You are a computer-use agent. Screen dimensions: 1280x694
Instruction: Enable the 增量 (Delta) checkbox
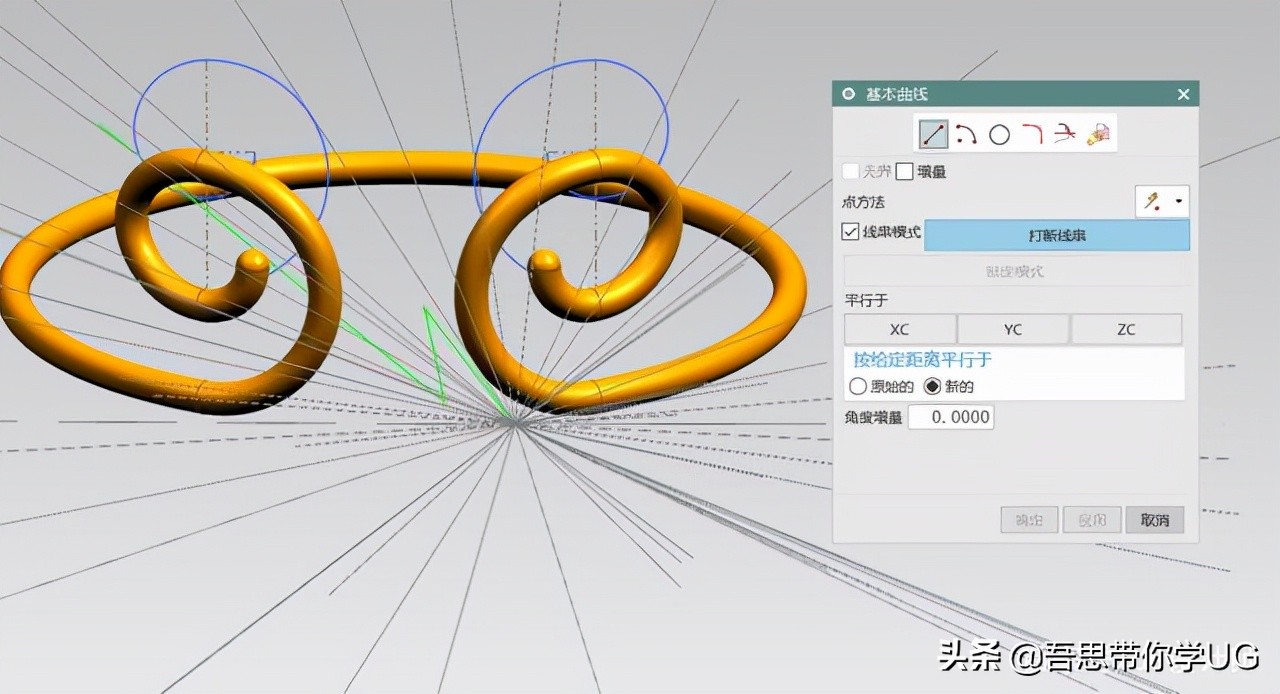pos(905,172)
